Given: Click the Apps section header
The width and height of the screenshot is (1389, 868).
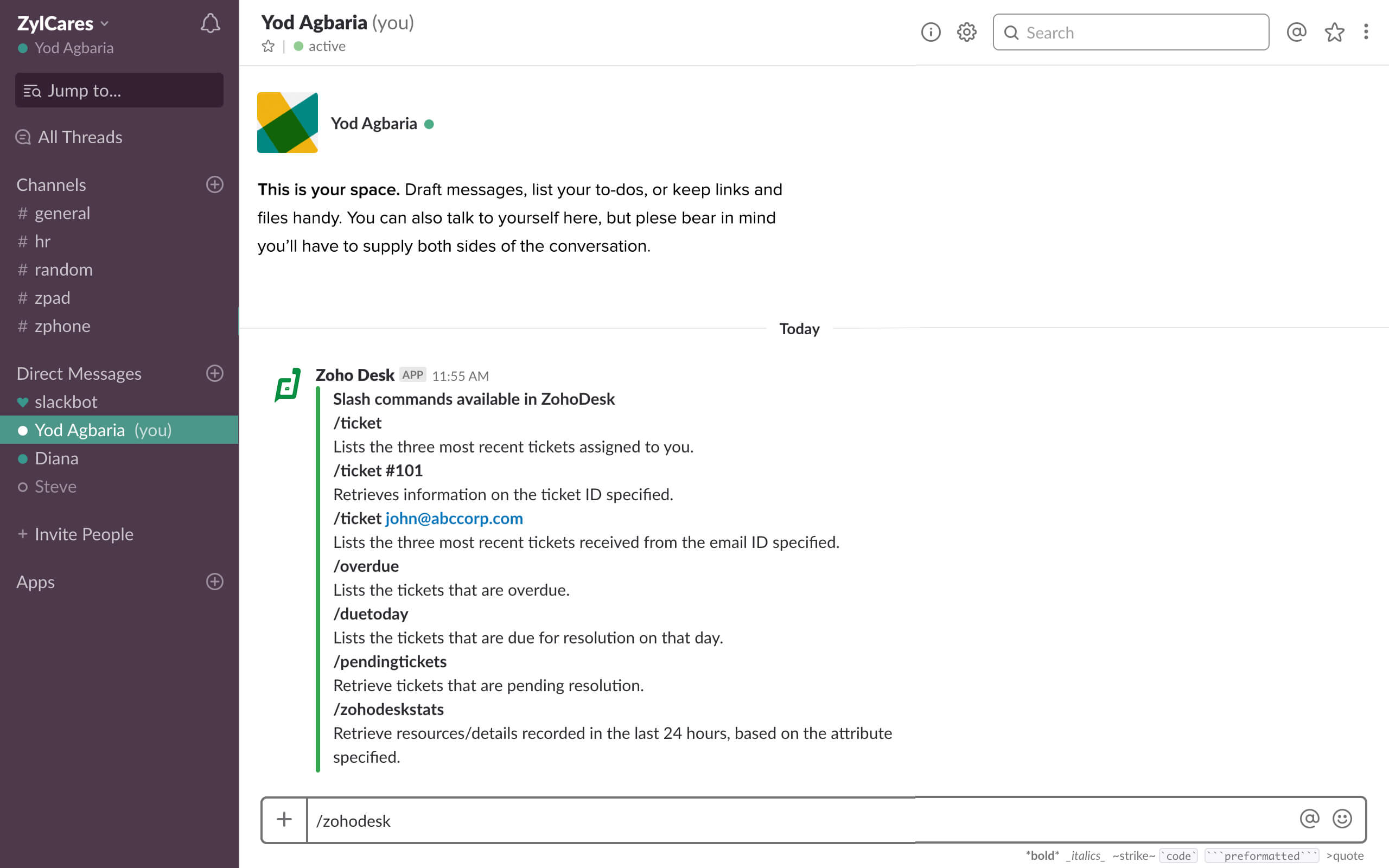Looking at the screenshot, I should click(x=36, y=582).
